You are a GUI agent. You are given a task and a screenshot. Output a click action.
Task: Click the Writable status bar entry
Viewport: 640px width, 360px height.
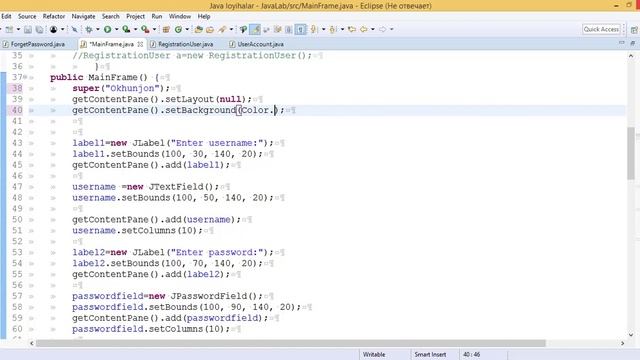tap(374, 354)
